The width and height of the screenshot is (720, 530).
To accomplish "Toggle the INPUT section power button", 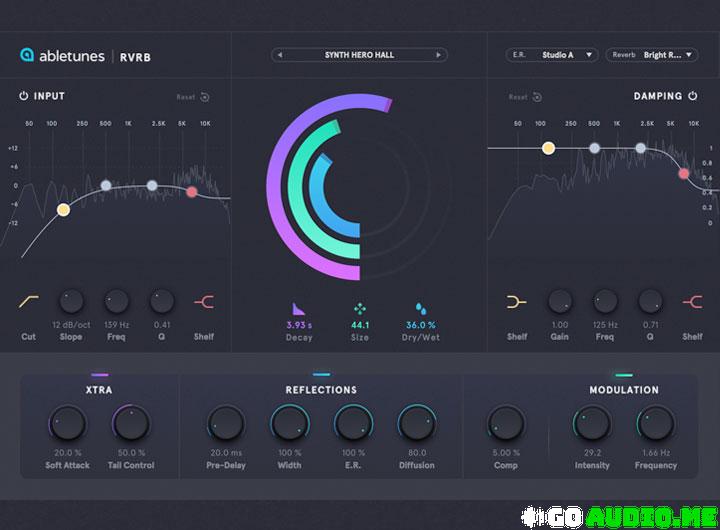I will pos(23,96).
